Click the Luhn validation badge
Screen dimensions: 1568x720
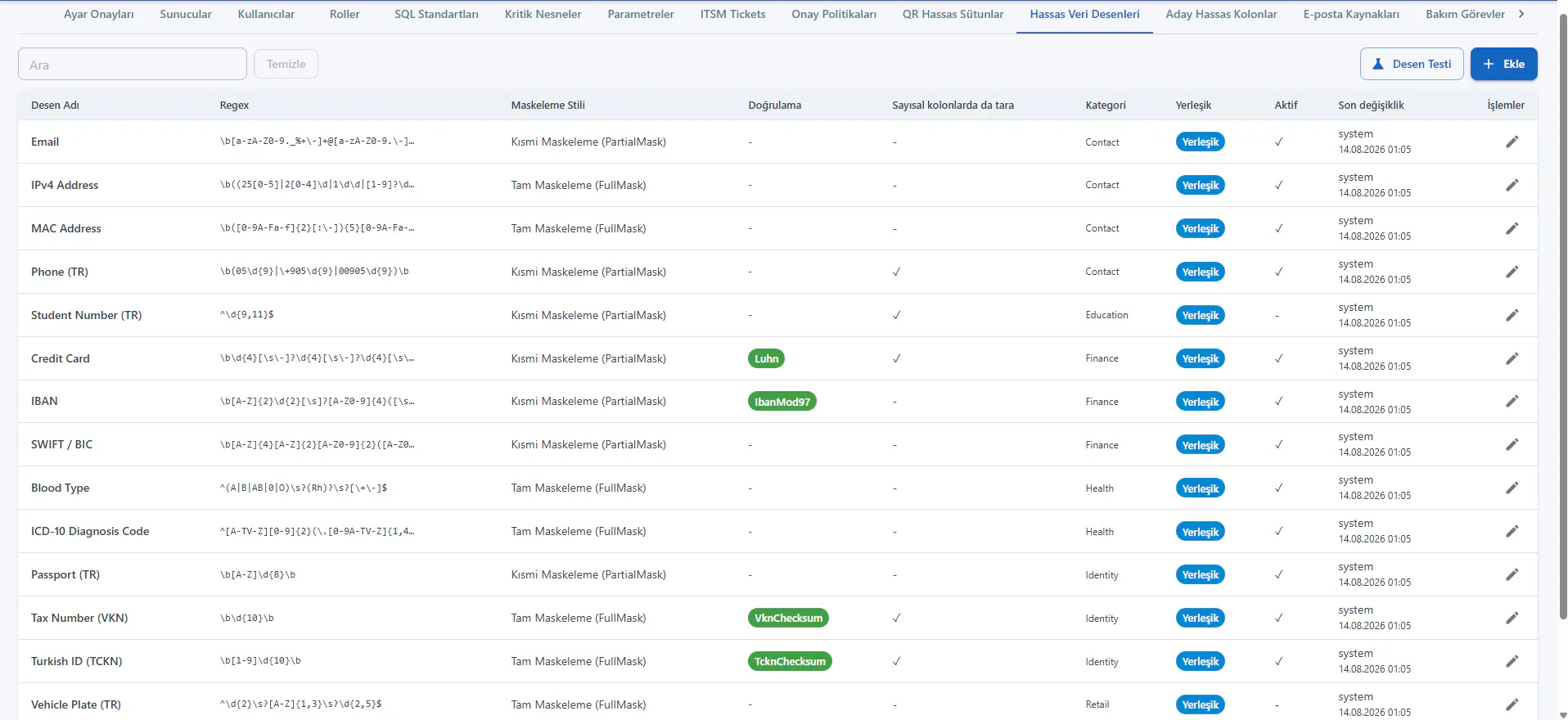[766, 358]
